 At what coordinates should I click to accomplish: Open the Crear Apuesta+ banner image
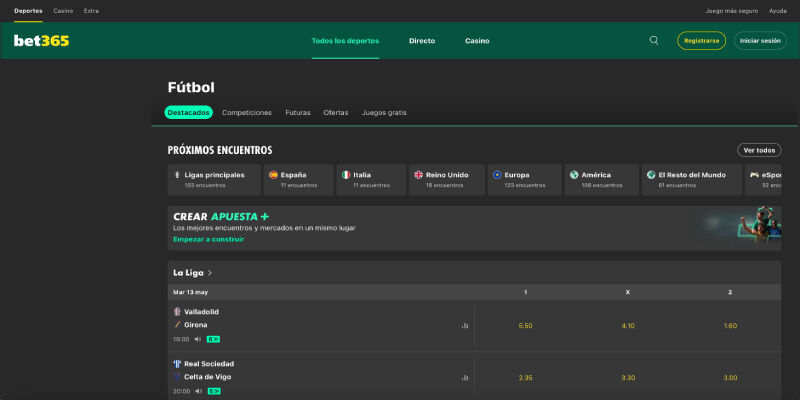[760, 224]
